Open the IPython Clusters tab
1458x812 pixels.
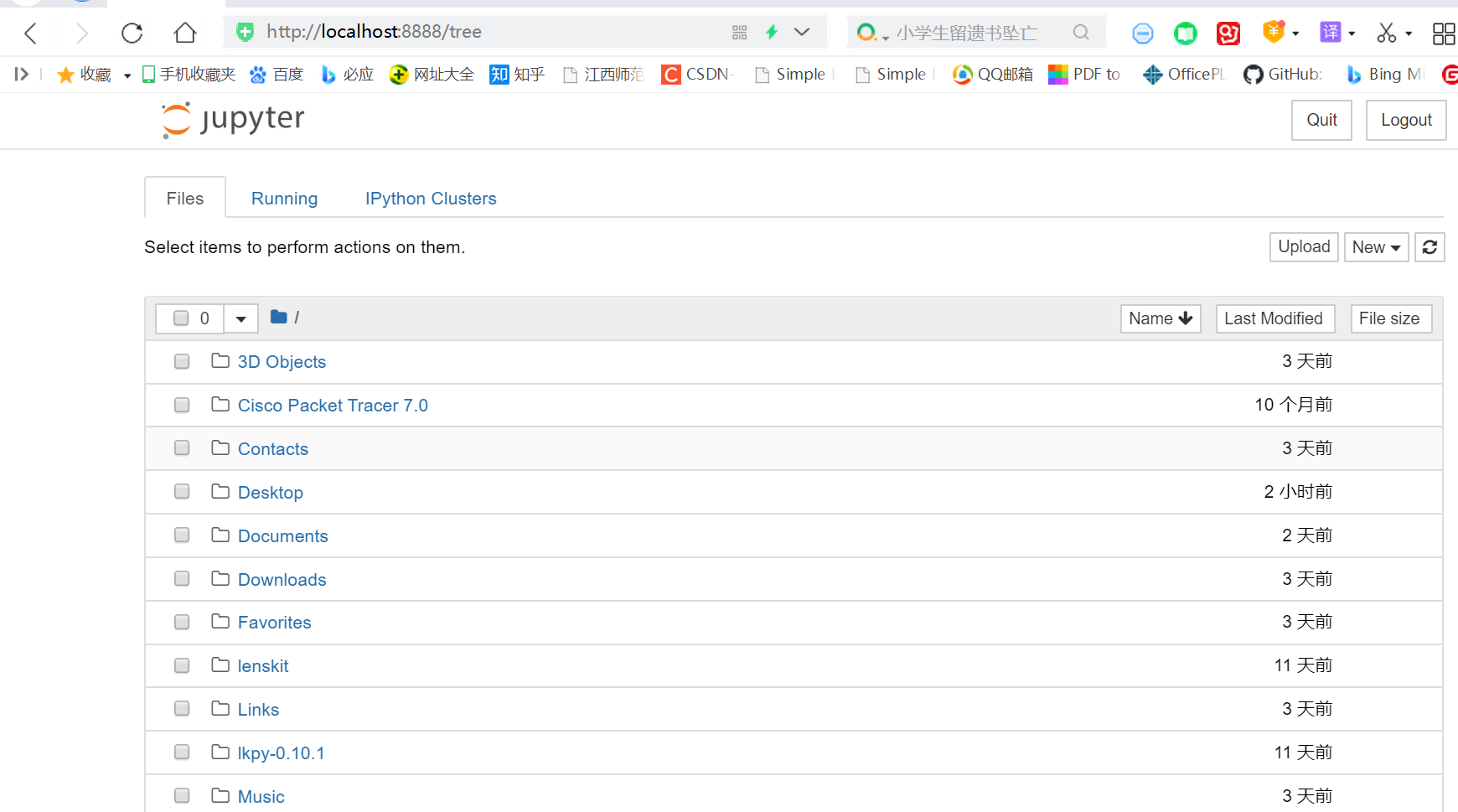pos(430,199)
